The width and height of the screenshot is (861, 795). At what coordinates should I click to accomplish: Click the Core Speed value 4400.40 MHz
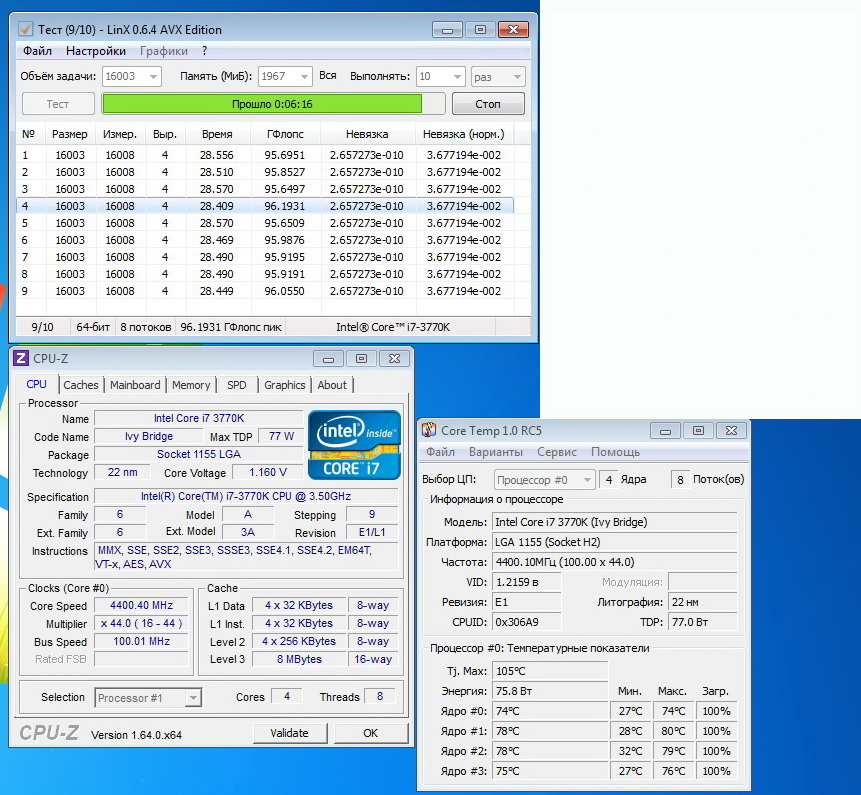tap(142, 605)
